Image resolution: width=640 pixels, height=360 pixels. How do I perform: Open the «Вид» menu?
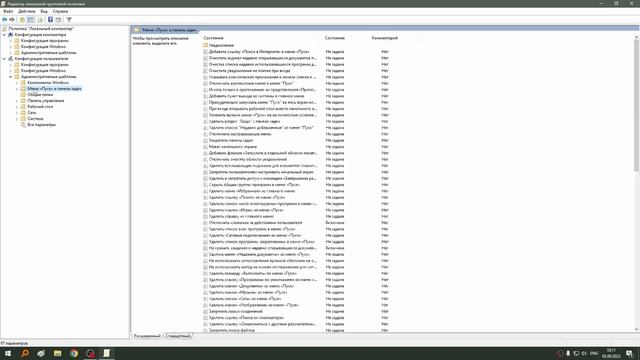click(44, 11)
